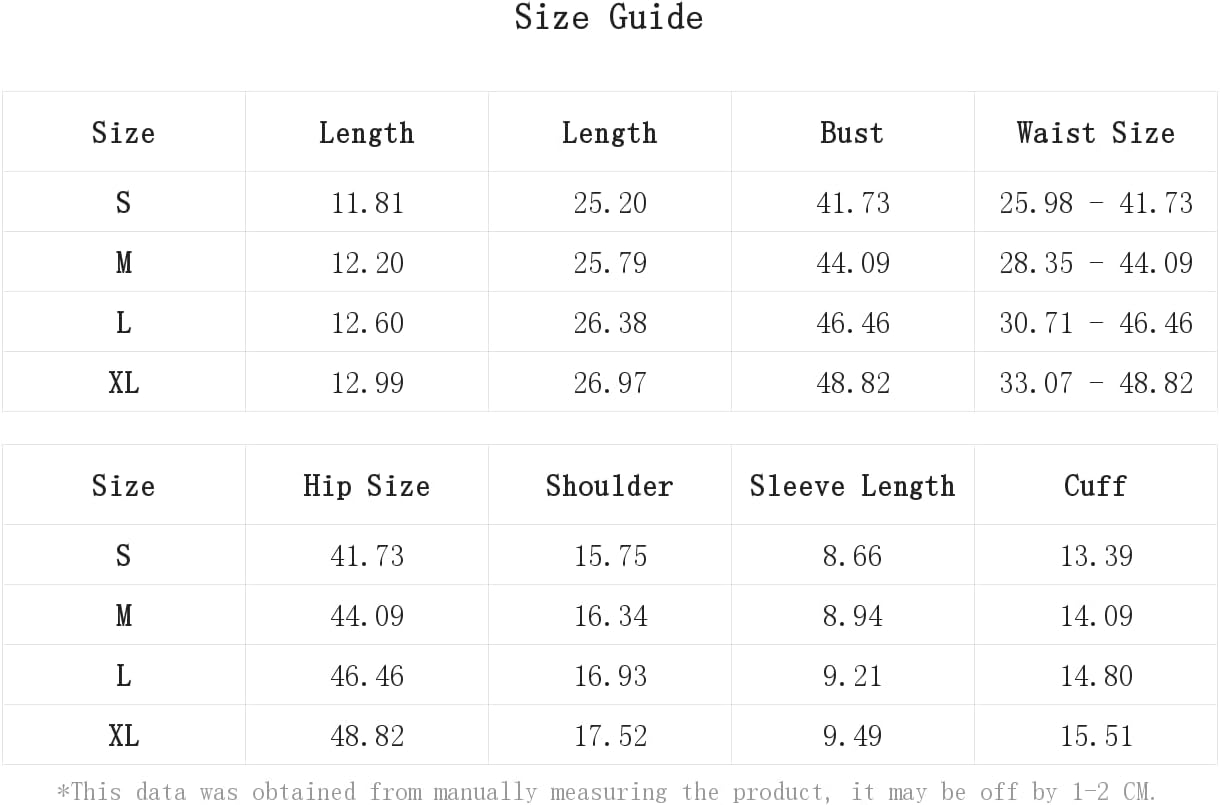The width and height of the screenshot is (1220, 805).
Task: Select waist range "25.98 - 41.73"
Action: (x=1096, y=203)
